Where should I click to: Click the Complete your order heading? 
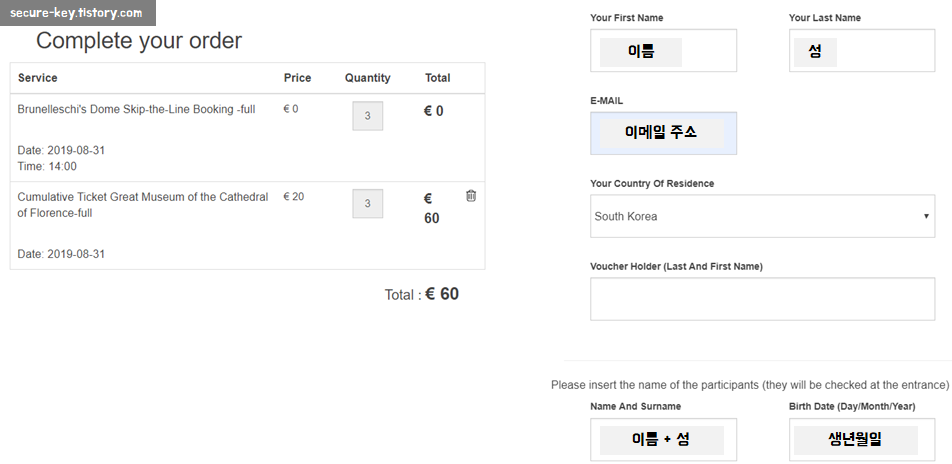tap(139, 41)
